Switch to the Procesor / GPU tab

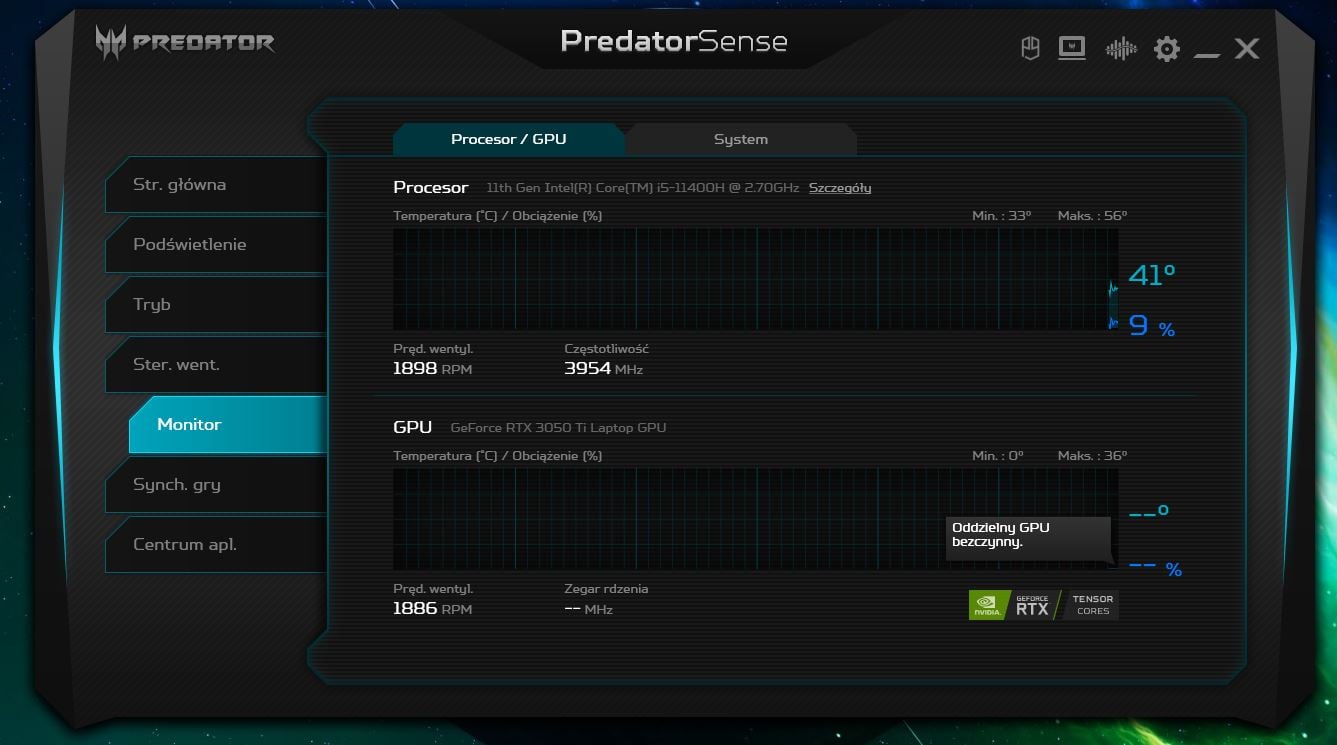[508, 139]
